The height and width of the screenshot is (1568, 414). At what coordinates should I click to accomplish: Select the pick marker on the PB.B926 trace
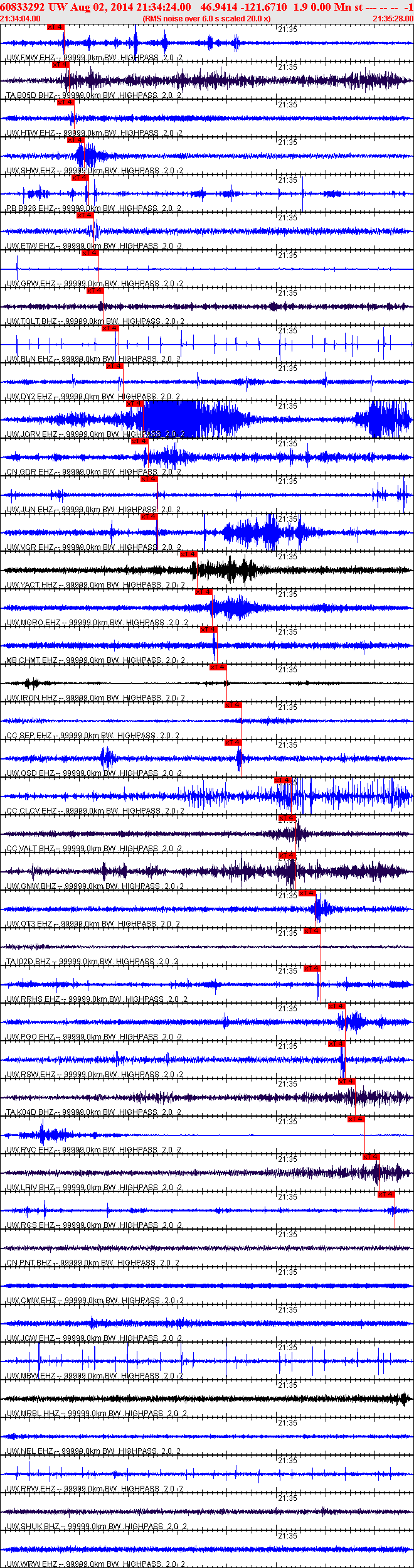(x=80, y=178)
